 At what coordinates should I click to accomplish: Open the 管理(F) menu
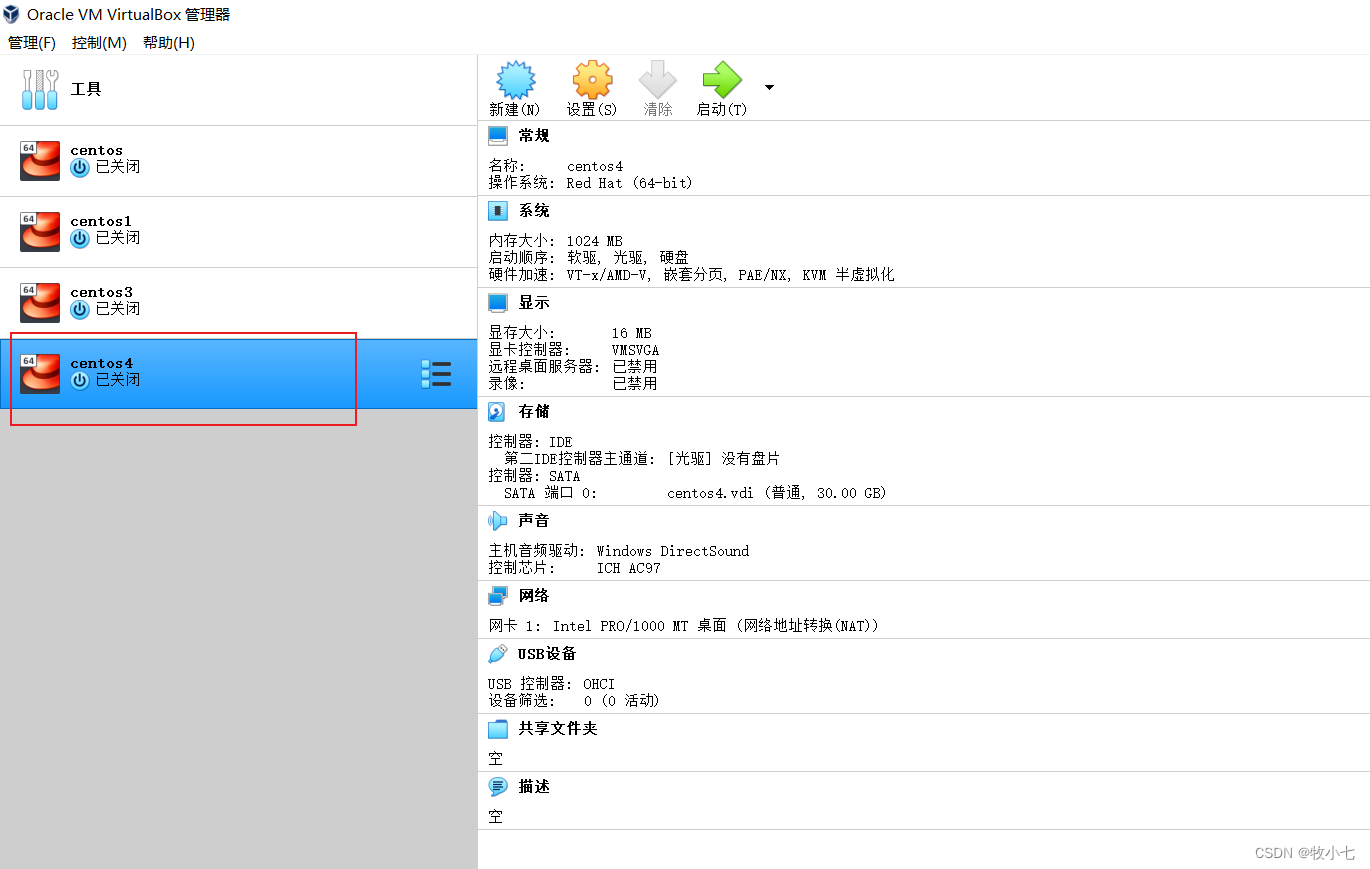coord(32,42)
